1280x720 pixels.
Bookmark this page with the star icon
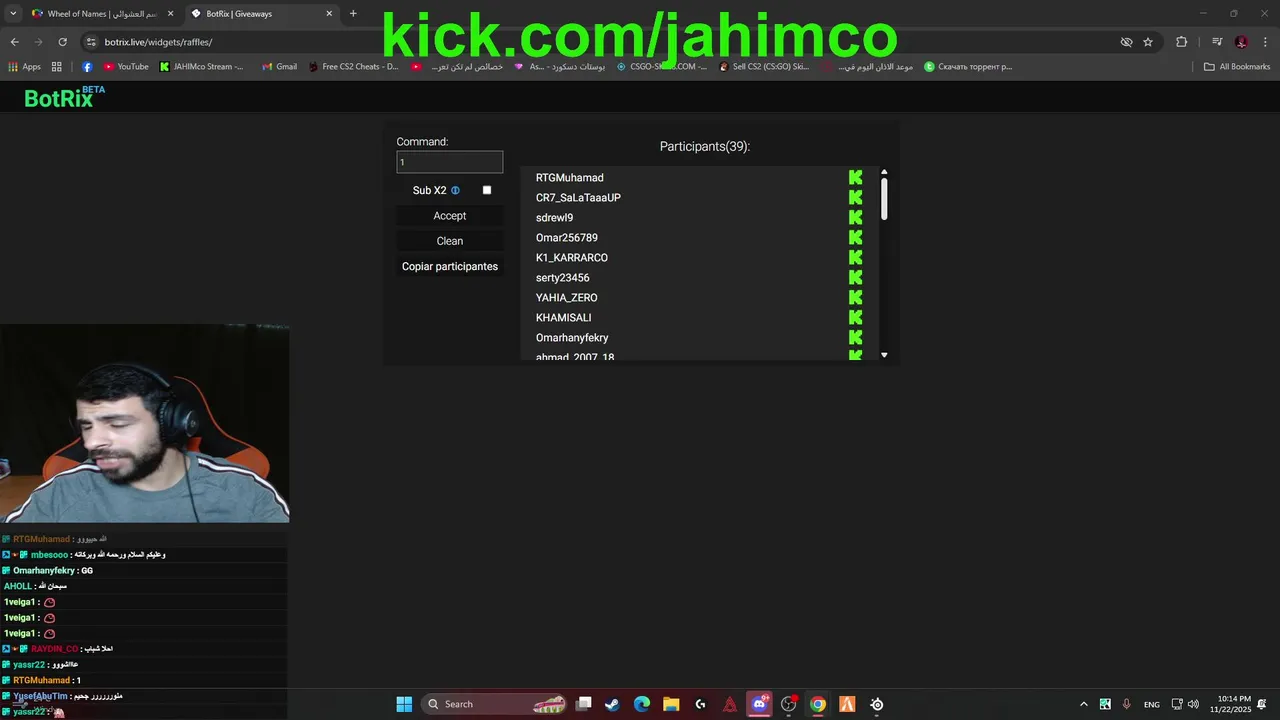pyautogui.click(x=1148, y=42)
